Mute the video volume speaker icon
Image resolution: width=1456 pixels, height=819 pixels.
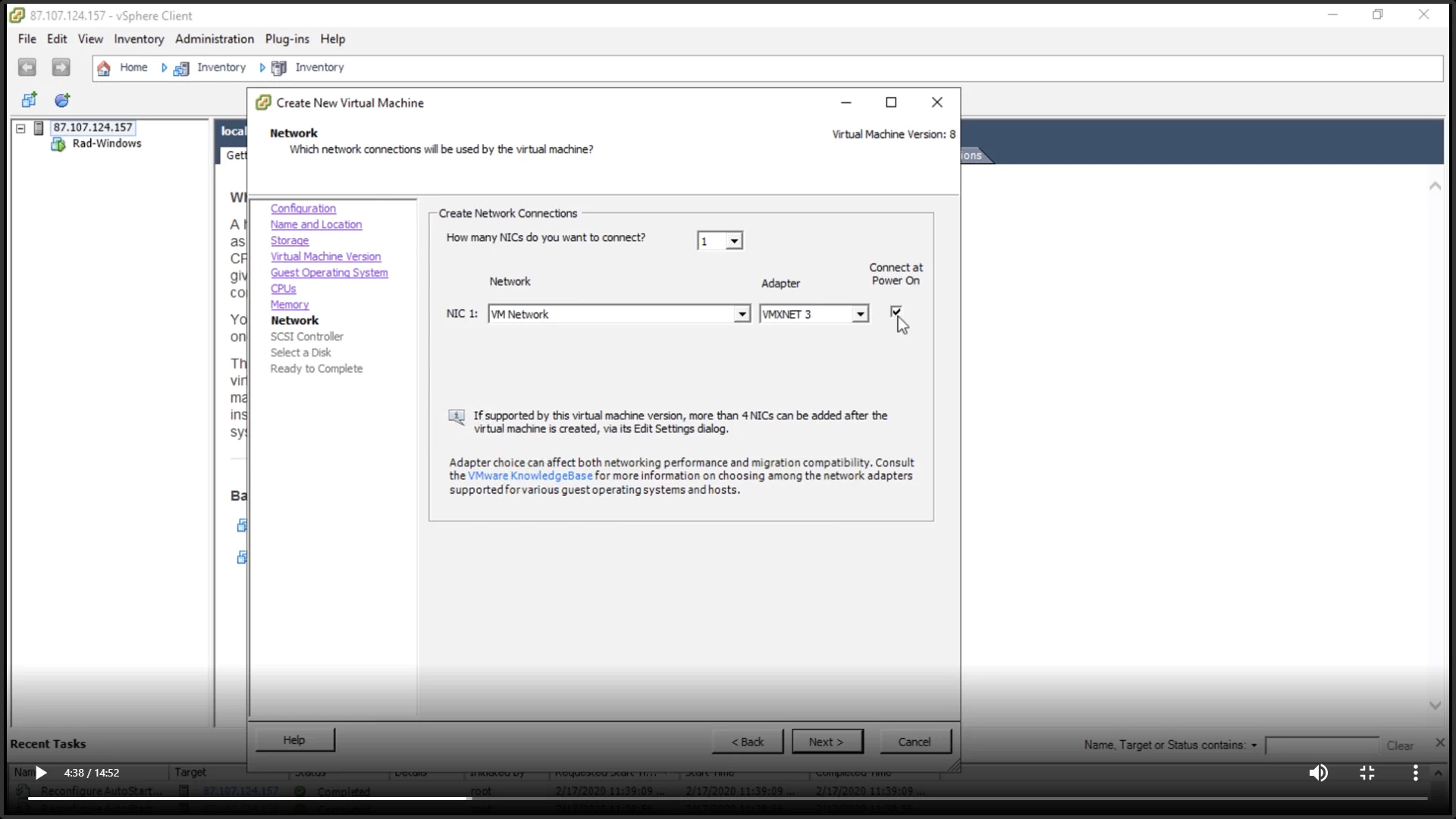[x=1318, y=773]
